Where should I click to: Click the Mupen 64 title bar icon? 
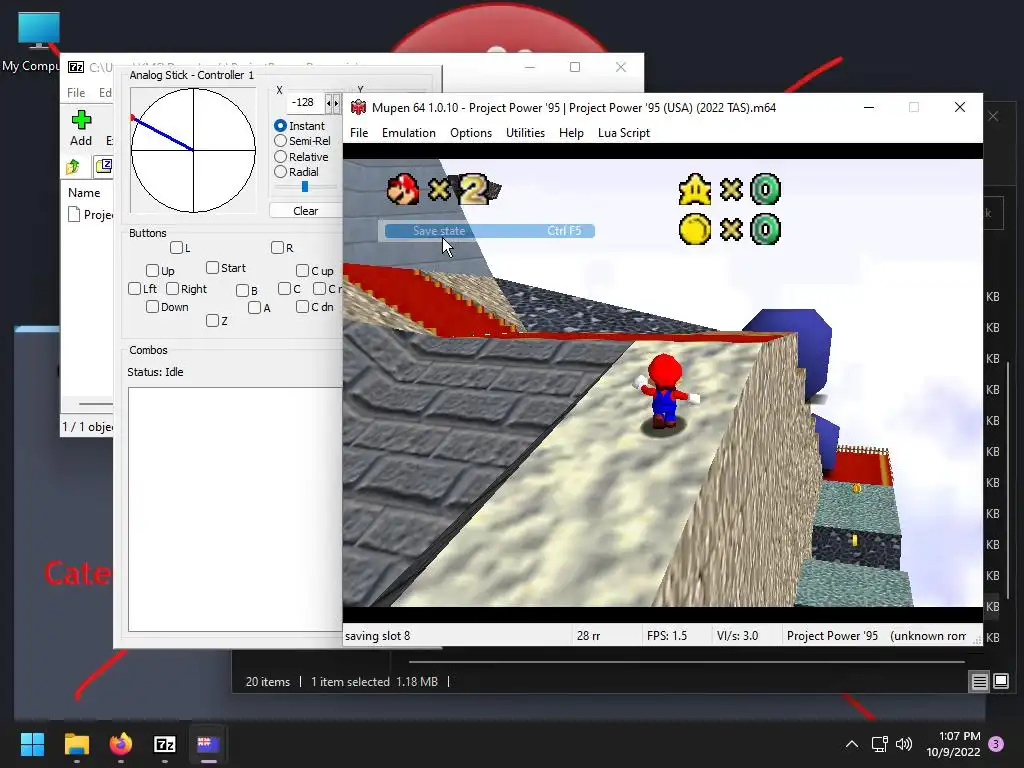pyautogui.click(x=358, y=107)
